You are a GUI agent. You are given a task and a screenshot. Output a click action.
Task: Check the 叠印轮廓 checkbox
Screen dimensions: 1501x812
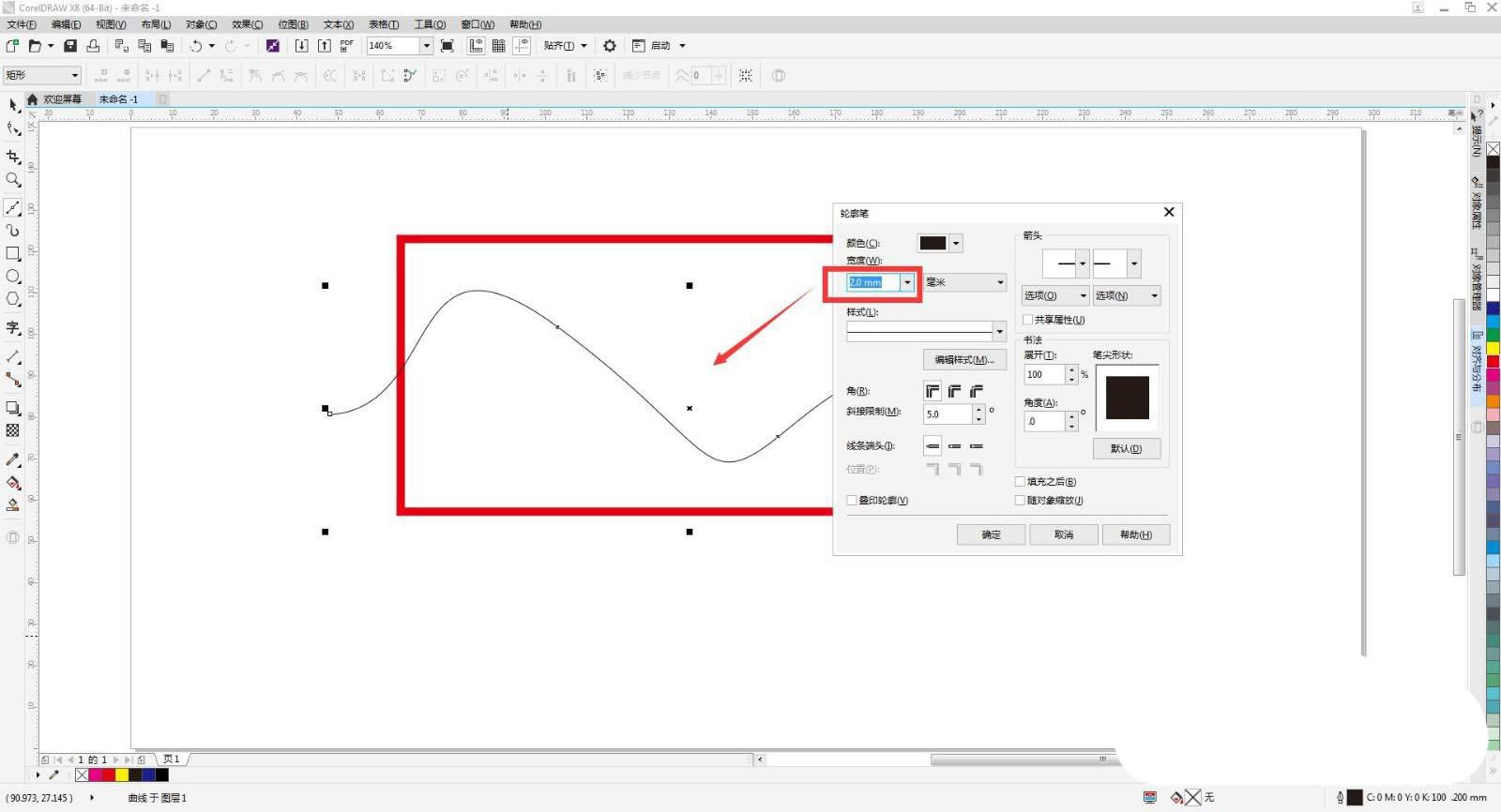[852, 501]
